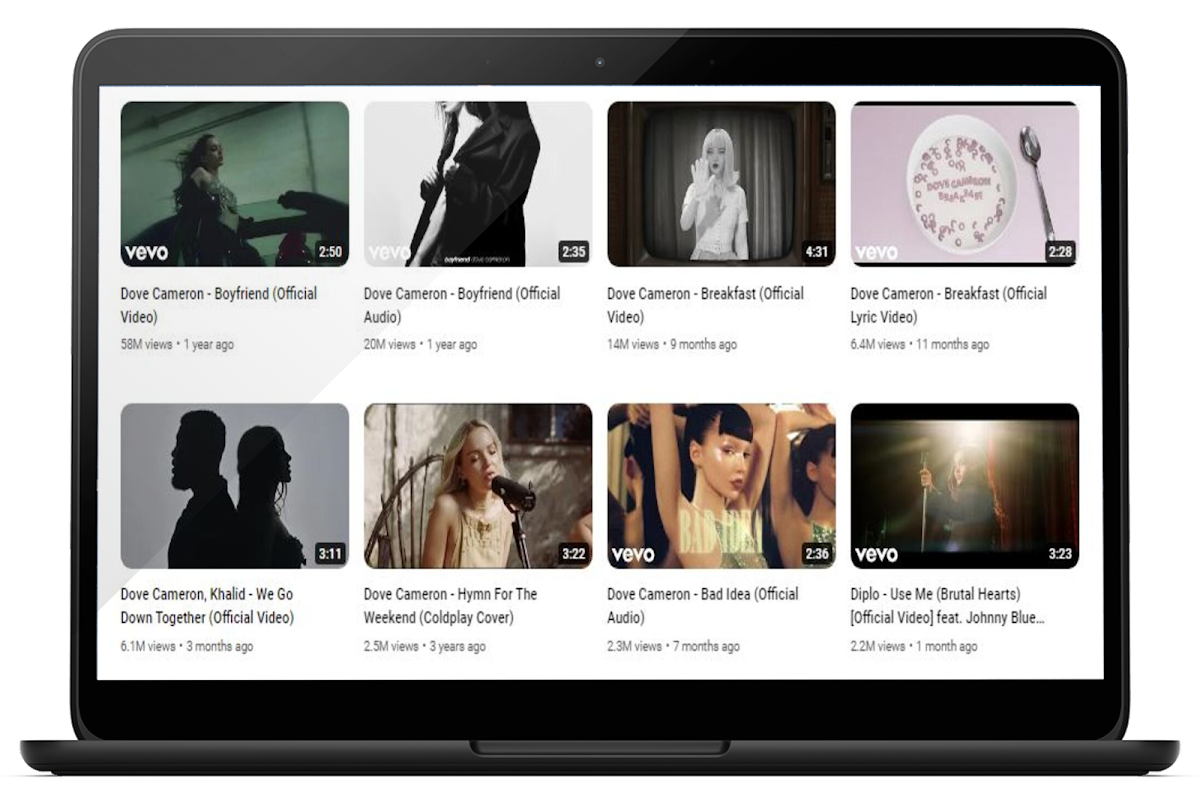Click title 'Diplo - Use Me (Brutal Hearts)'
The width and height of the screenshot is (1200, 800).
click(x=948, y=606)
